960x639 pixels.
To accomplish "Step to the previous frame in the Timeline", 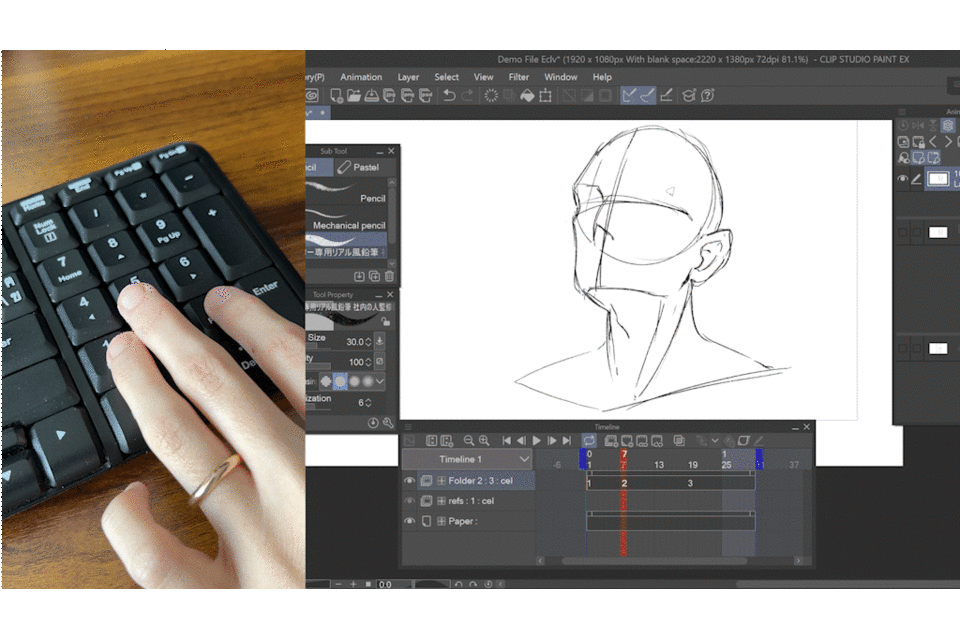I will pos(521,441).
